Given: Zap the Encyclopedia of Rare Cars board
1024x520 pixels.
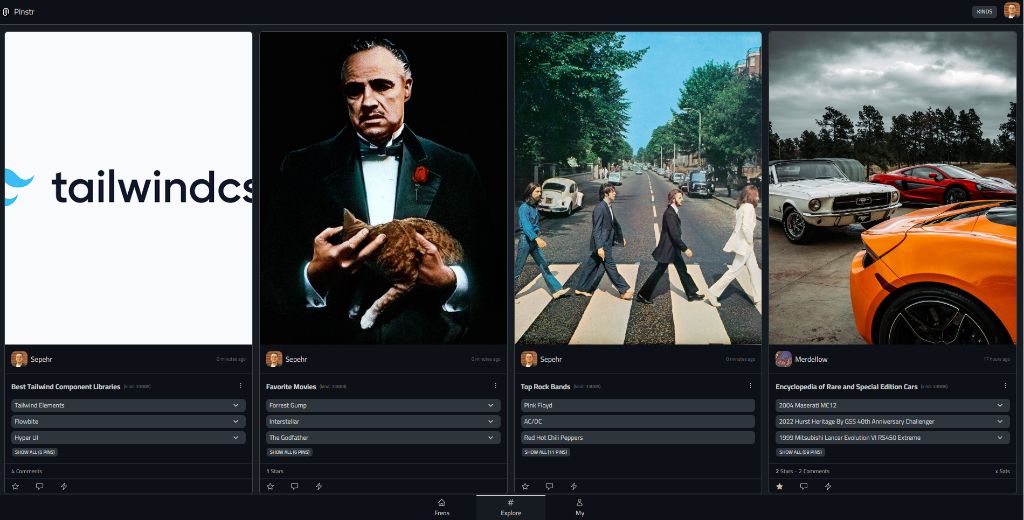Looking at the screenshot, I should click(828, 486).
